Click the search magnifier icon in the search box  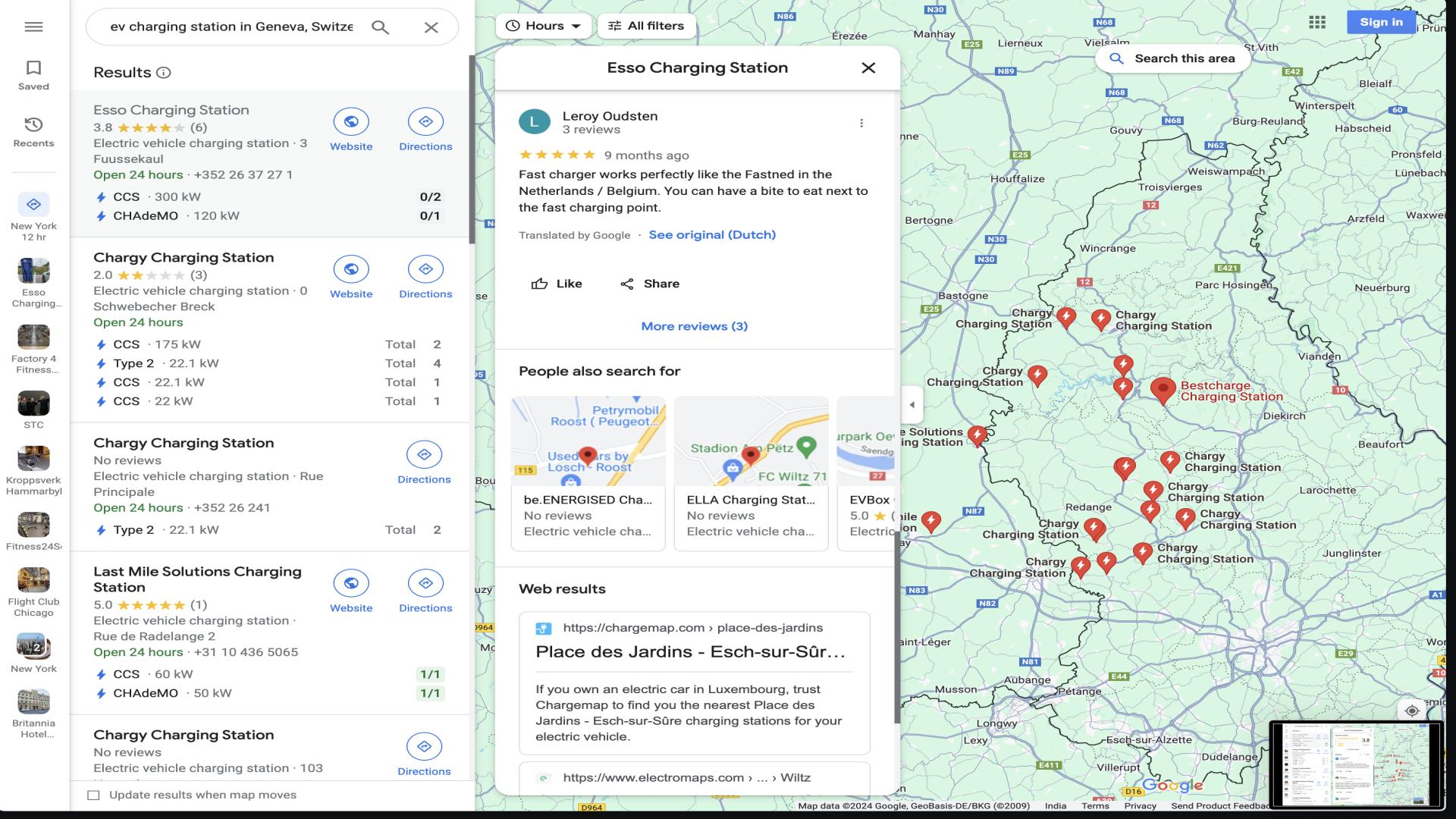tap(380, 27)
